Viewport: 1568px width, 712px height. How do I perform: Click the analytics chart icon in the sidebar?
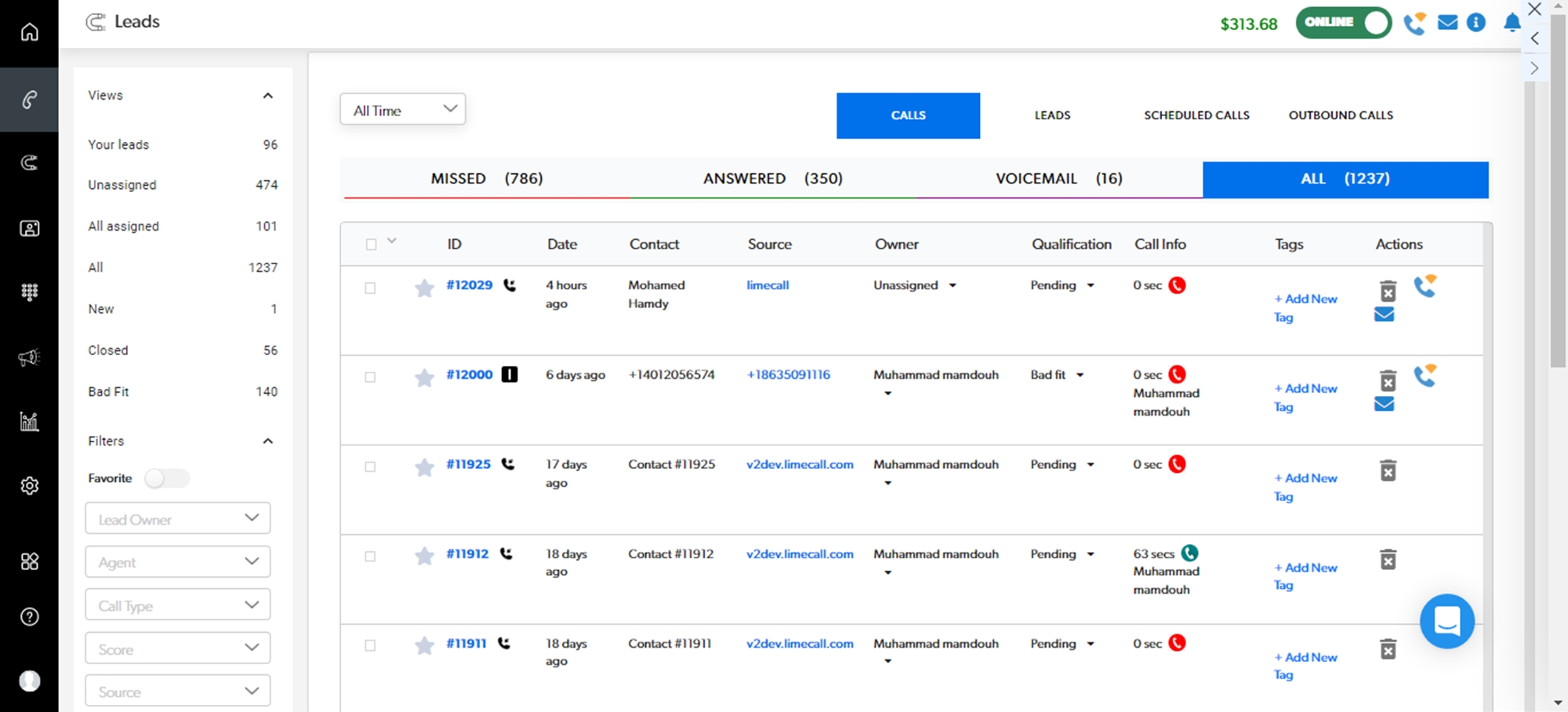pyautogui.click(x=29, y=422)
